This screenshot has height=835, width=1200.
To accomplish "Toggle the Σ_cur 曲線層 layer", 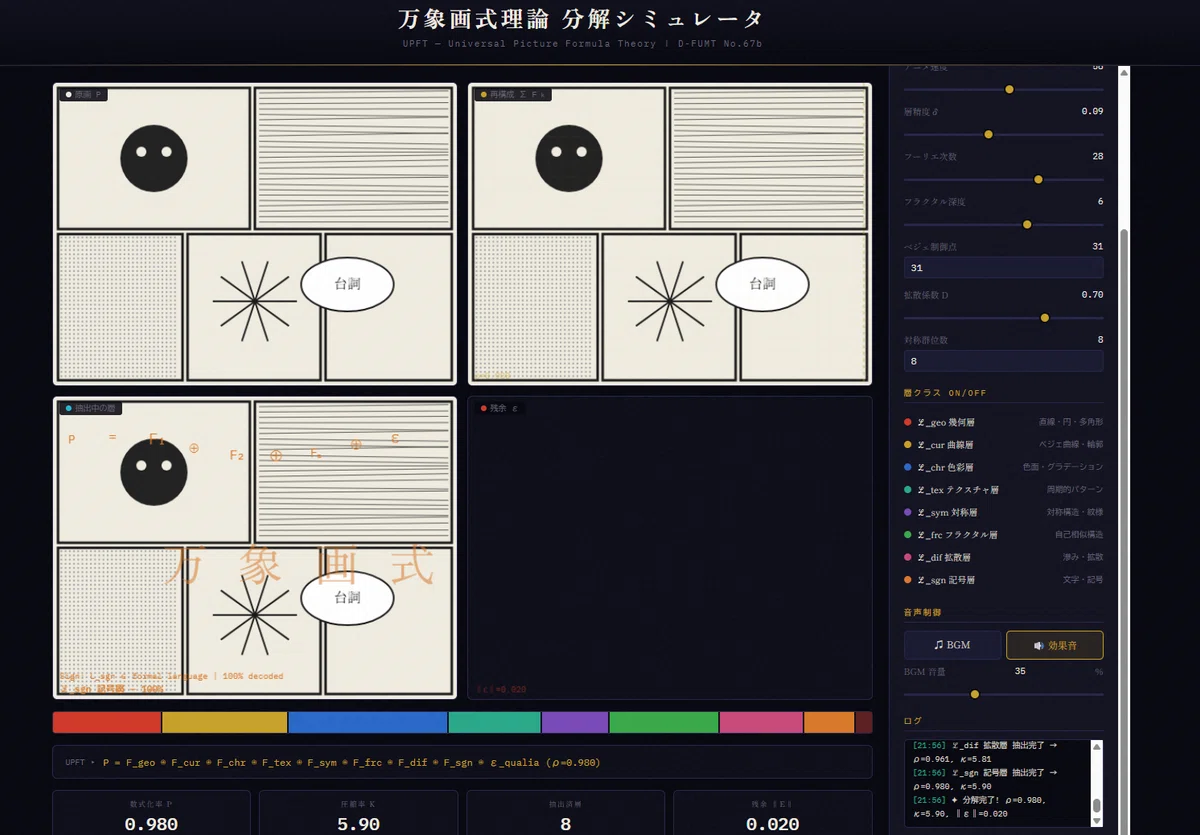I will [1003, 445].
